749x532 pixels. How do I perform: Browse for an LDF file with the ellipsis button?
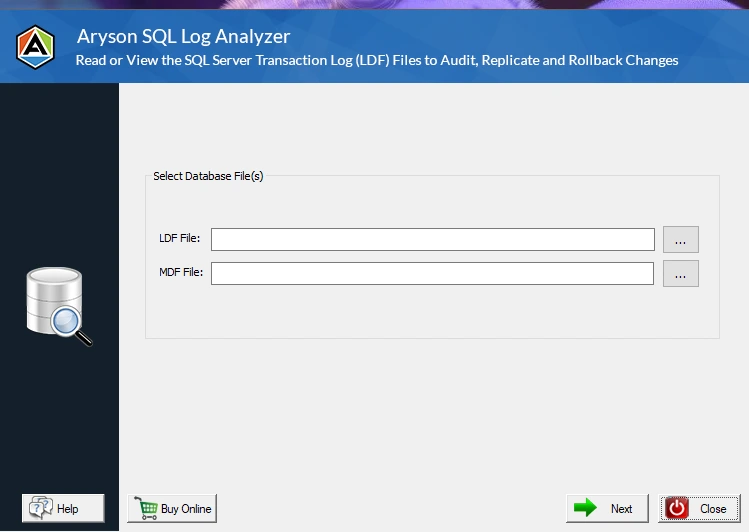(681, 239)
